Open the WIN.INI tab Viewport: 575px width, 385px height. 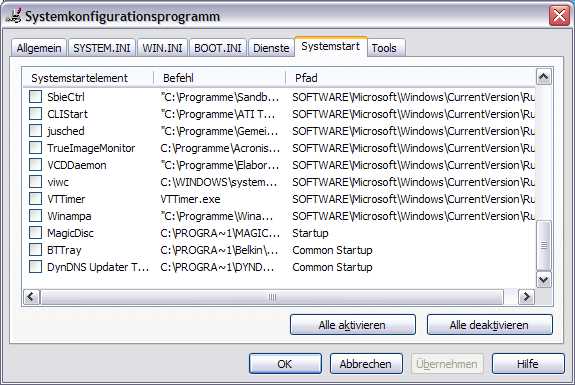pos(162,48)
